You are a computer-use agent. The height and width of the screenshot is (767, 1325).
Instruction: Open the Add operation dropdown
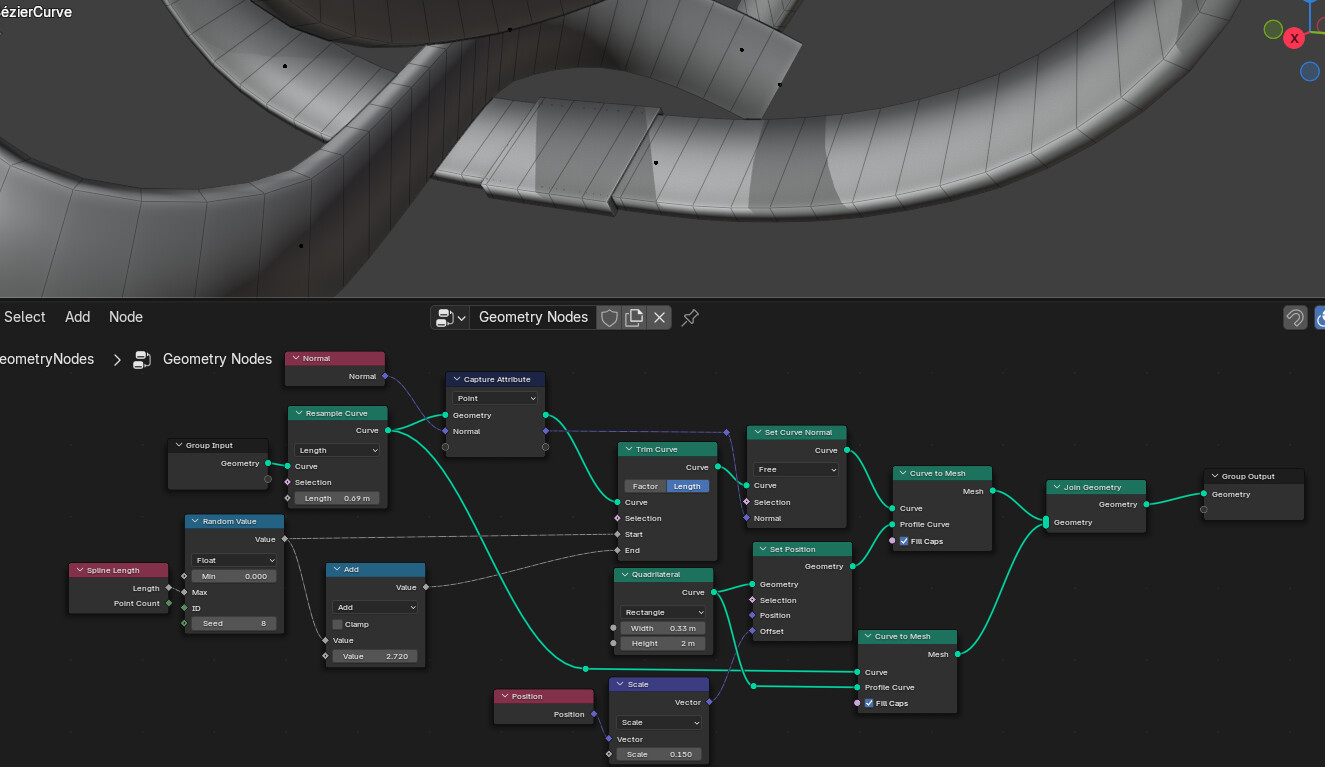[375, 607]
